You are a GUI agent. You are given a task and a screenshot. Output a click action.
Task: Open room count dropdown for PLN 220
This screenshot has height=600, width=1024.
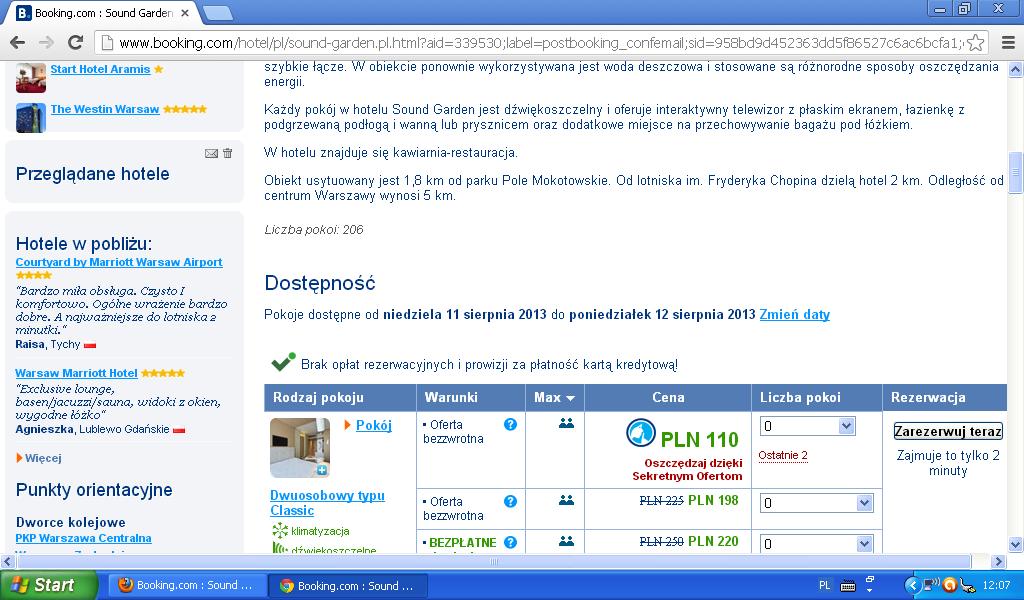coord(816,544)
